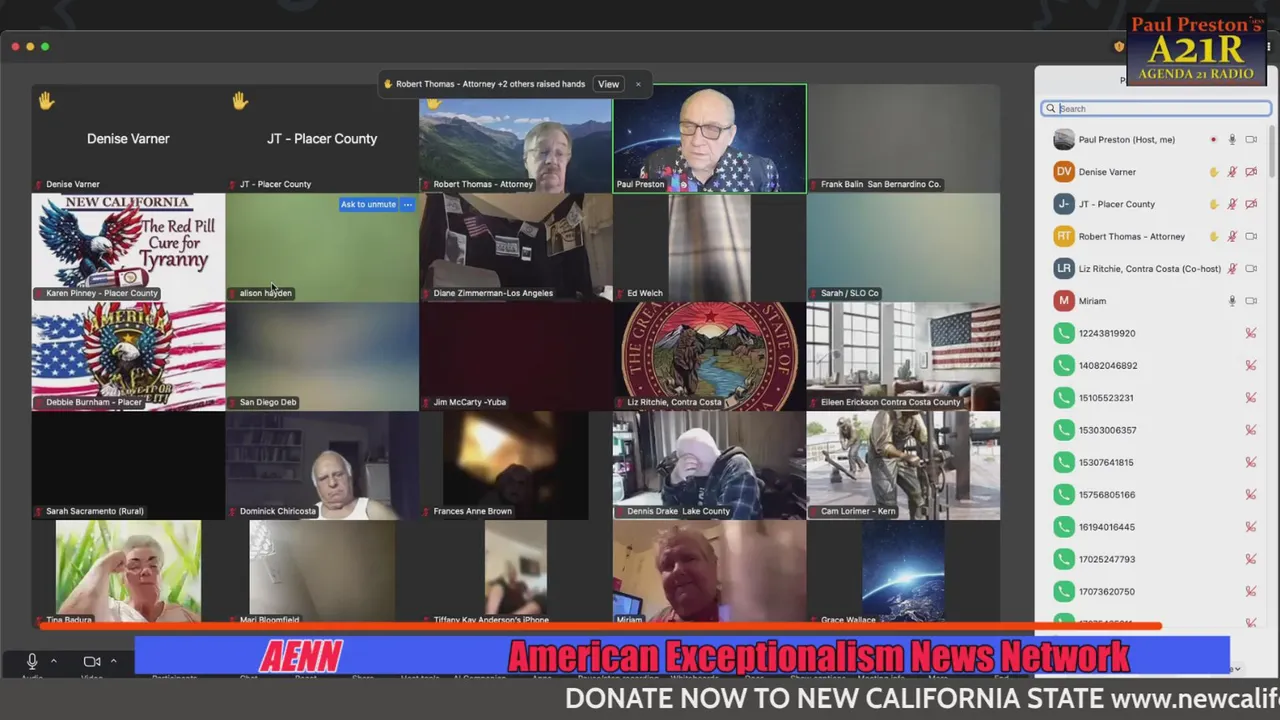The width and height of the screenshot is (1280, 720).
Task: Click Robert Thomas raised hand icon in list
Action: point(1214,237)
